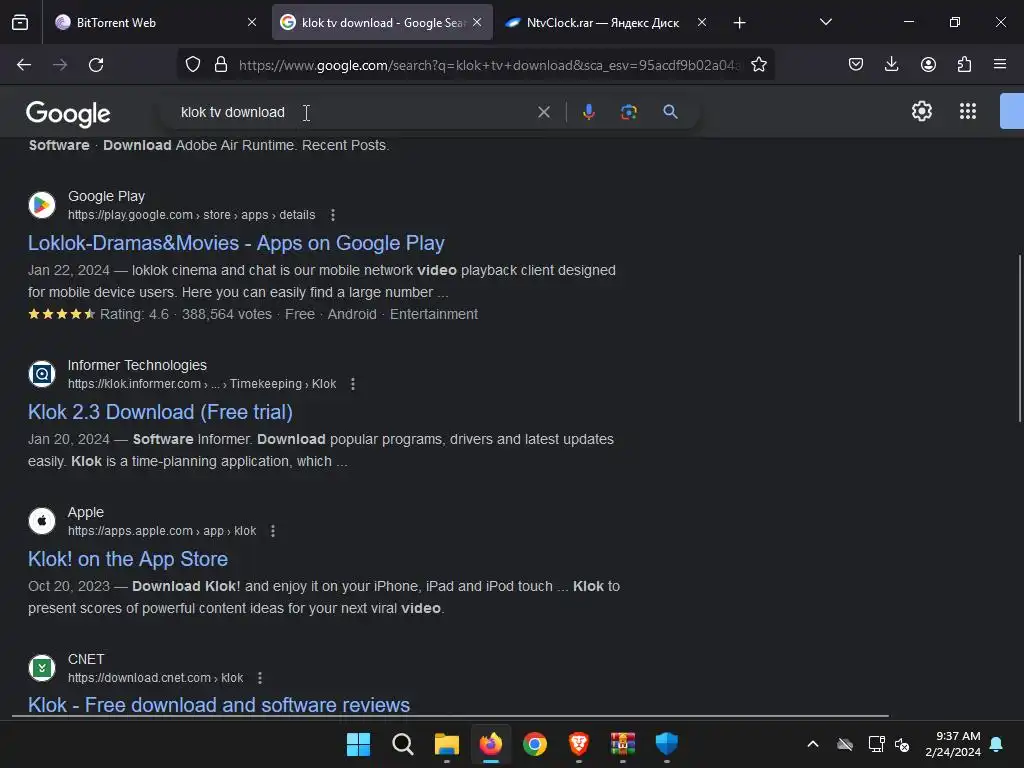Switch to BitTorrent Web tab

point(155,22)
